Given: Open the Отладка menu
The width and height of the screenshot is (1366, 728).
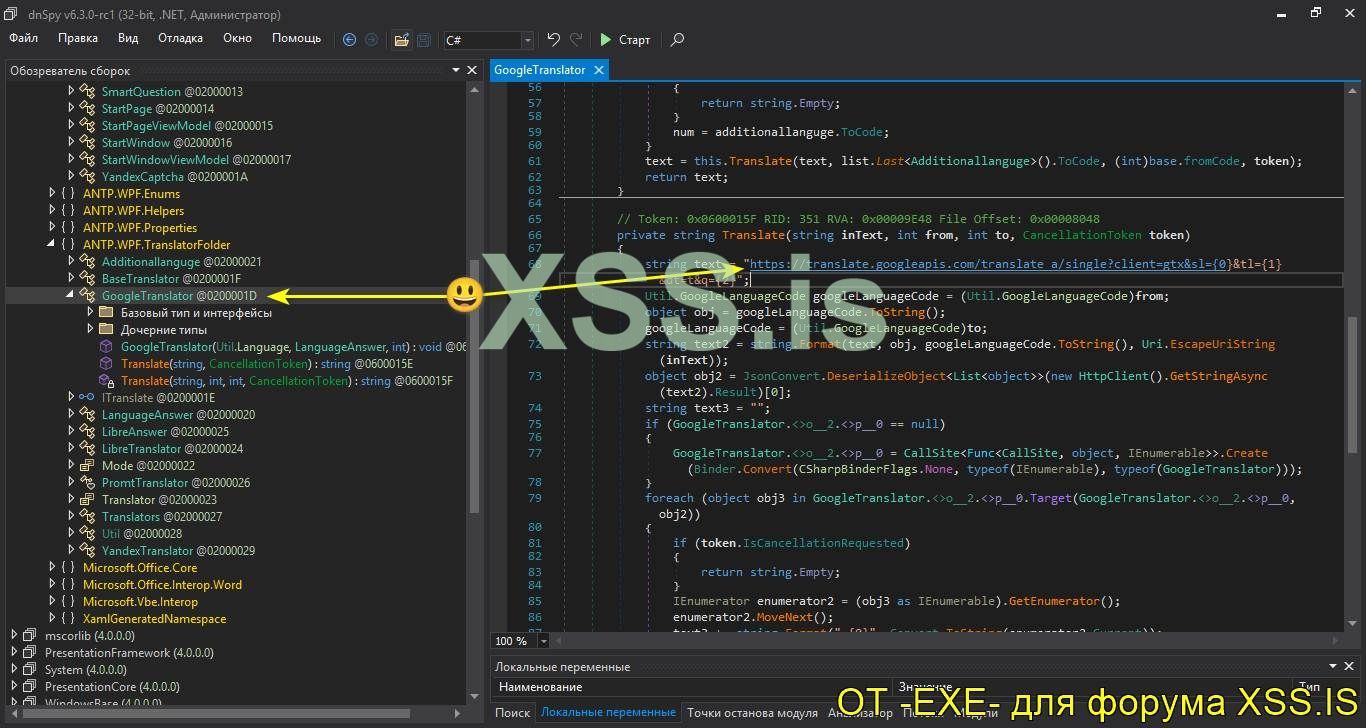Looking at the screenshot, I should [x=180, y=38].
